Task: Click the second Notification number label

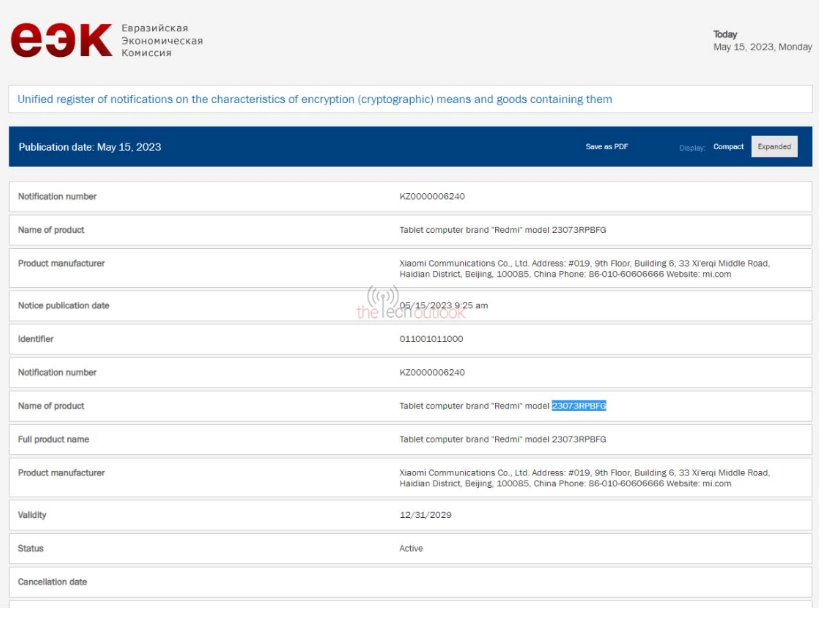Action: point(58,374)
